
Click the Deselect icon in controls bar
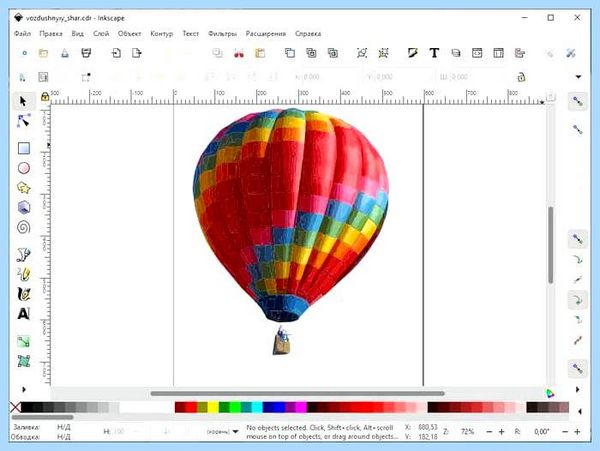86,77
